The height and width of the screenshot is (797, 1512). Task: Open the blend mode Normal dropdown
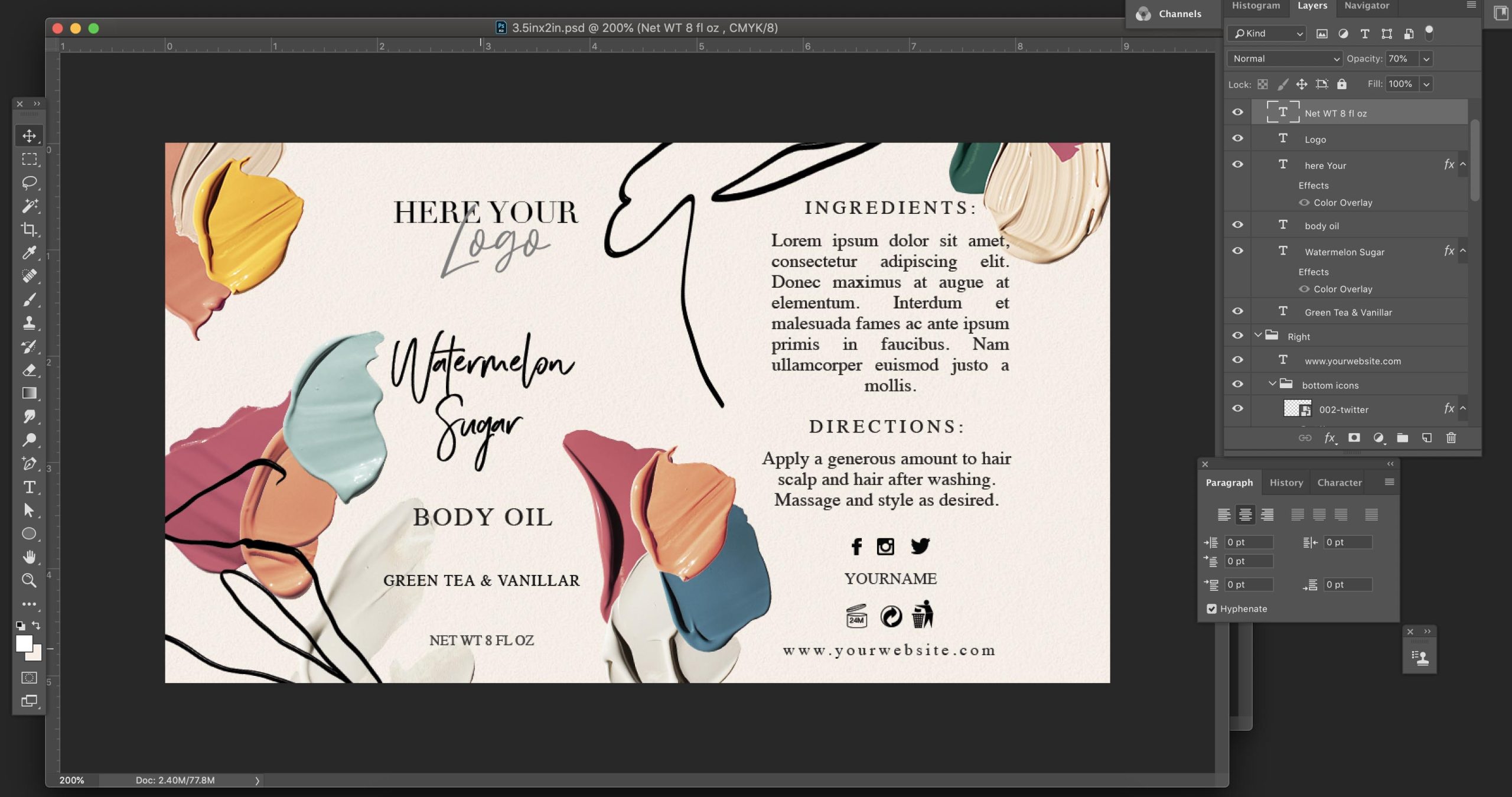(1285, 58)
